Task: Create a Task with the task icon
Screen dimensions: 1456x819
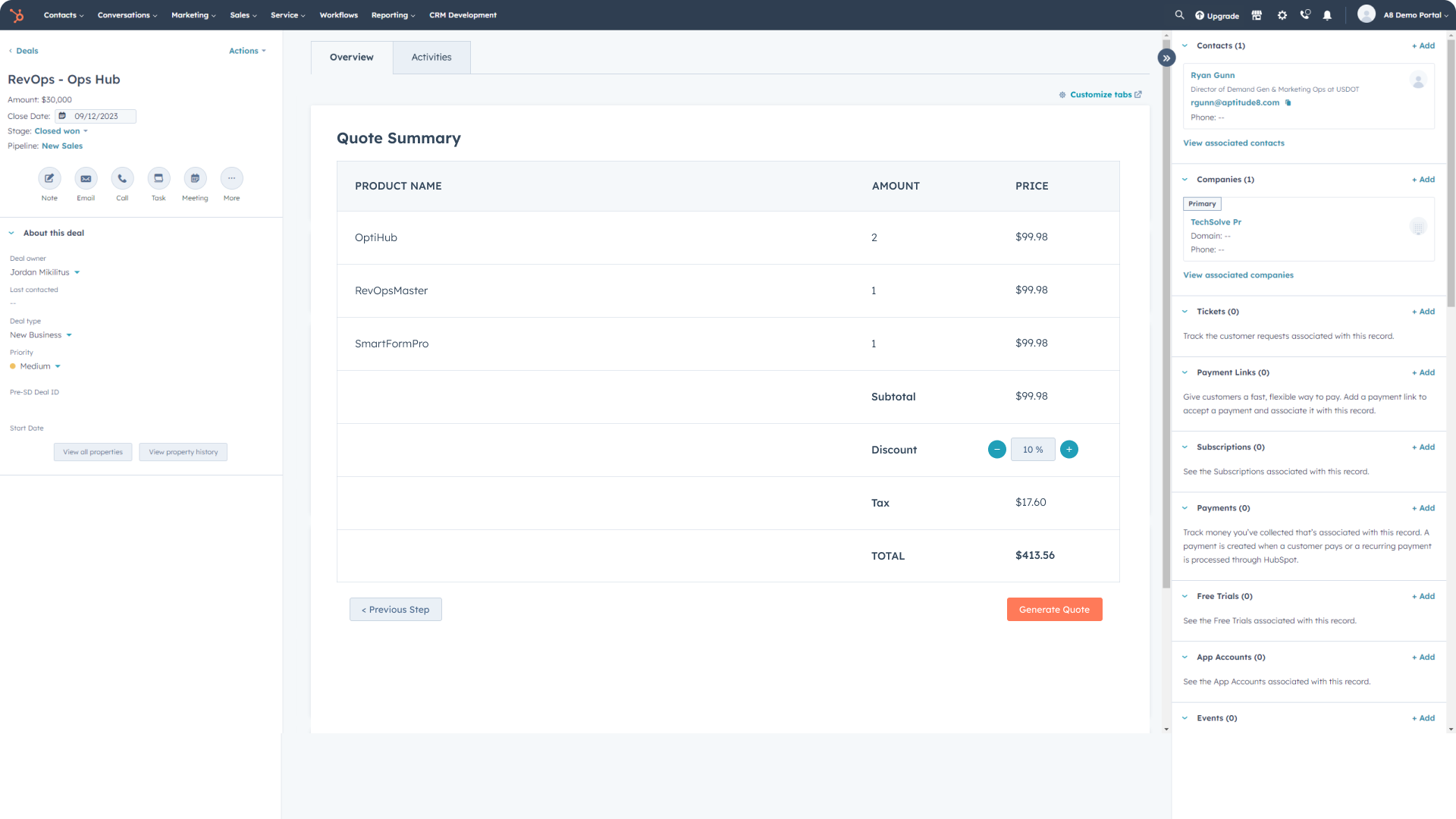Action: (158, 178)
